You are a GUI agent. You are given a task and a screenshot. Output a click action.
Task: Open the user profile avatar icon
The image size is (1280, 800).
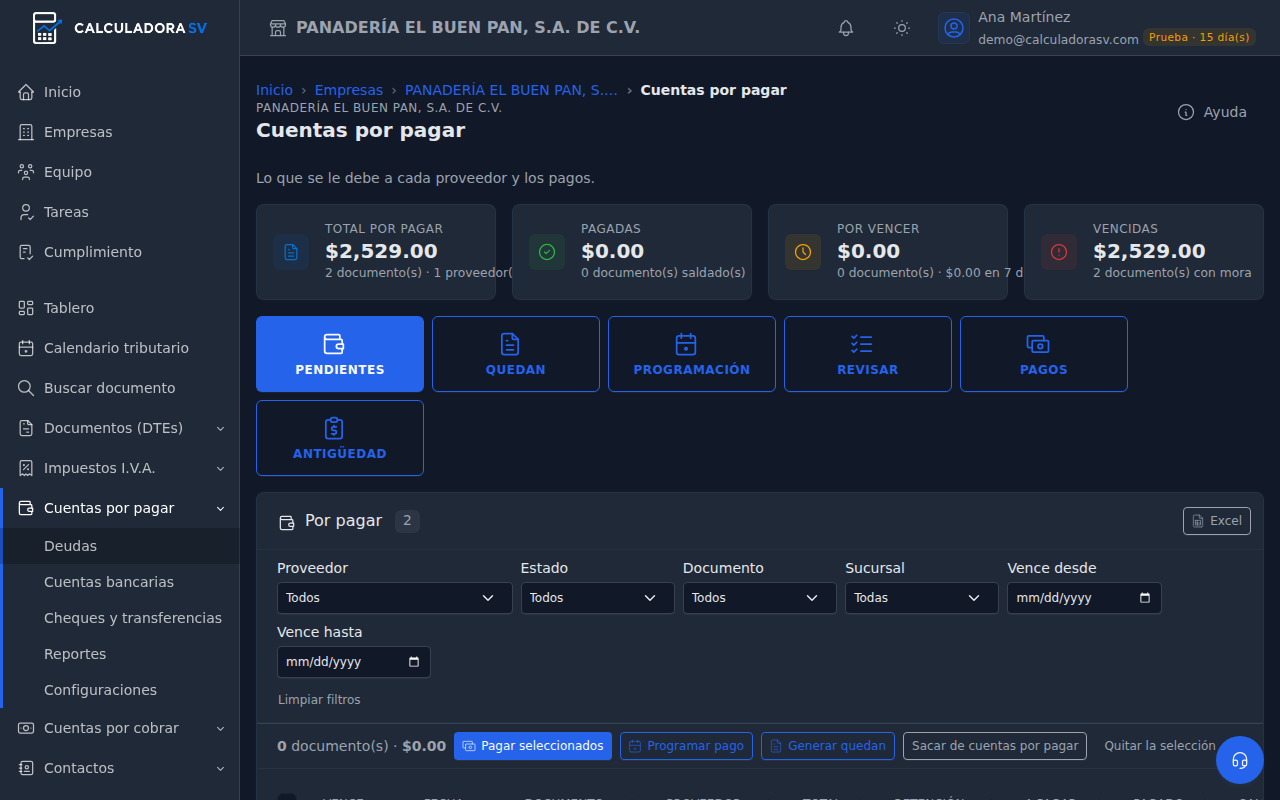954,28
